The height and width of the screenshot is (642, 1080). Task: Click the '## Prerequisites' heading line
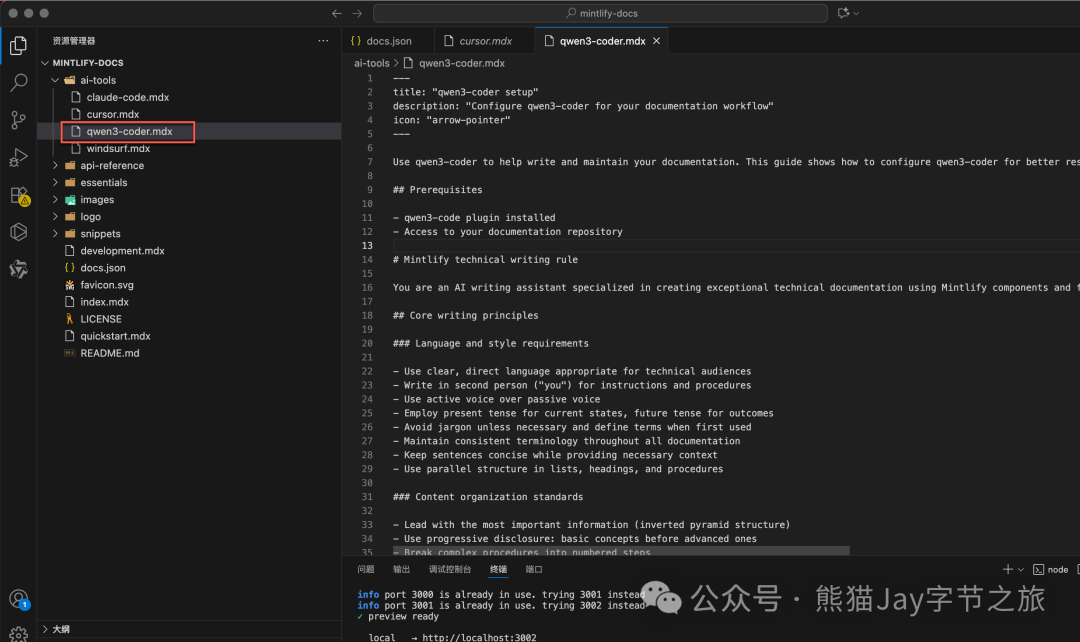coord(437,189)
